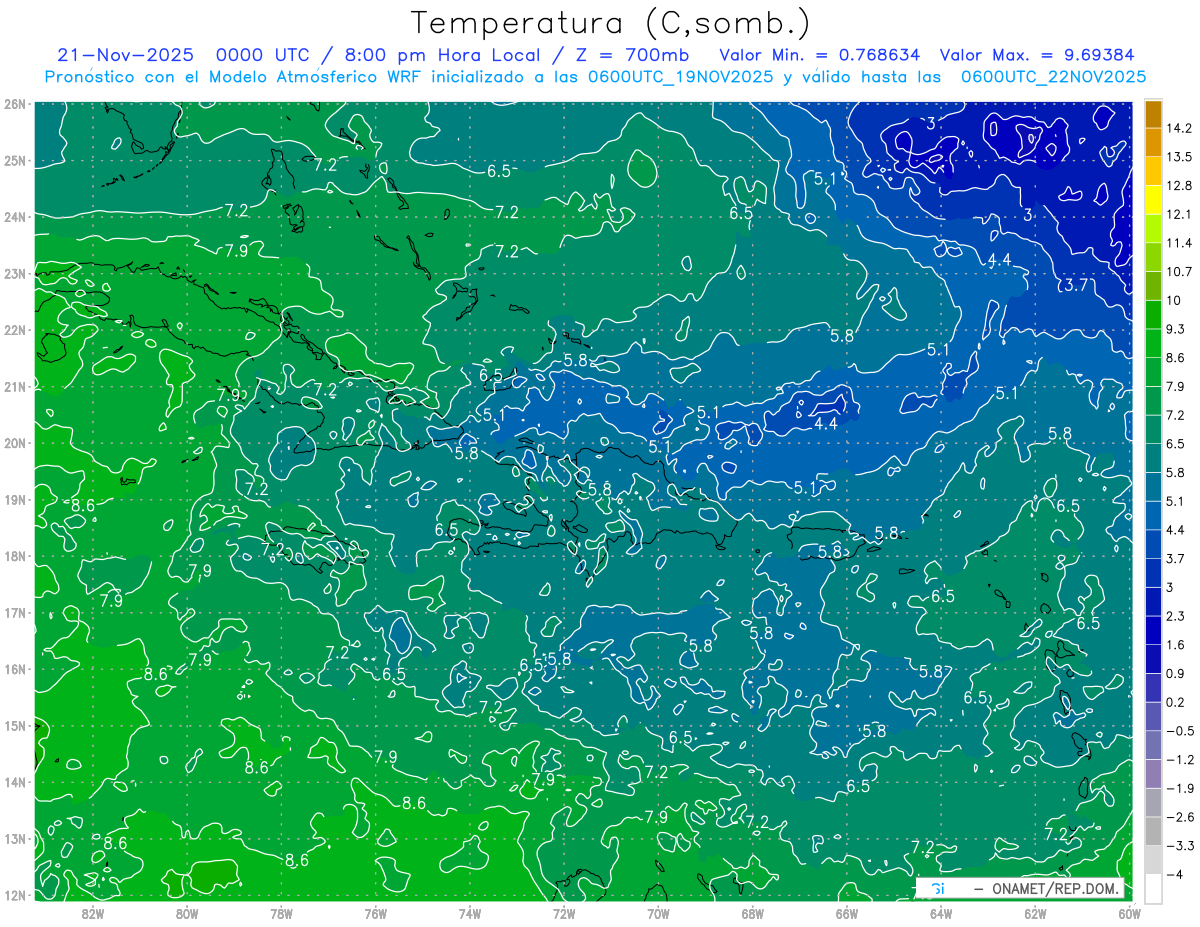This screenshot has height=927, width=1200.
Task: Select "Valor Min. = 0.768634" text
Action: (820, 55)
